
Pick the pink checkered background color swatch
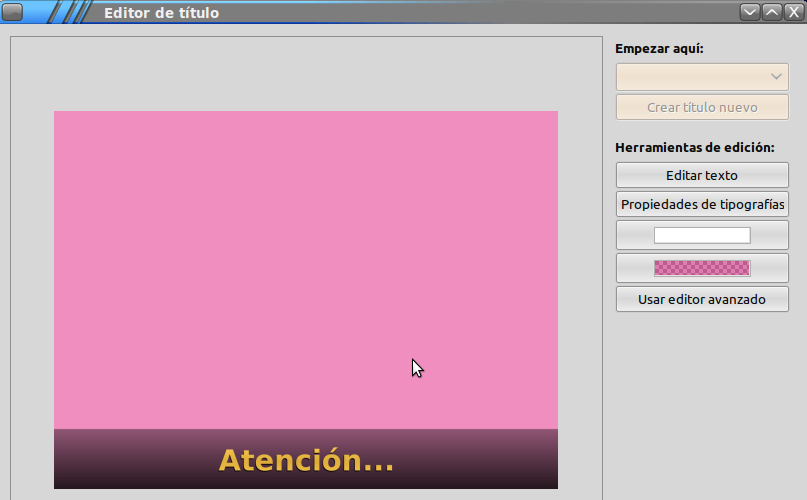(702, 268)
